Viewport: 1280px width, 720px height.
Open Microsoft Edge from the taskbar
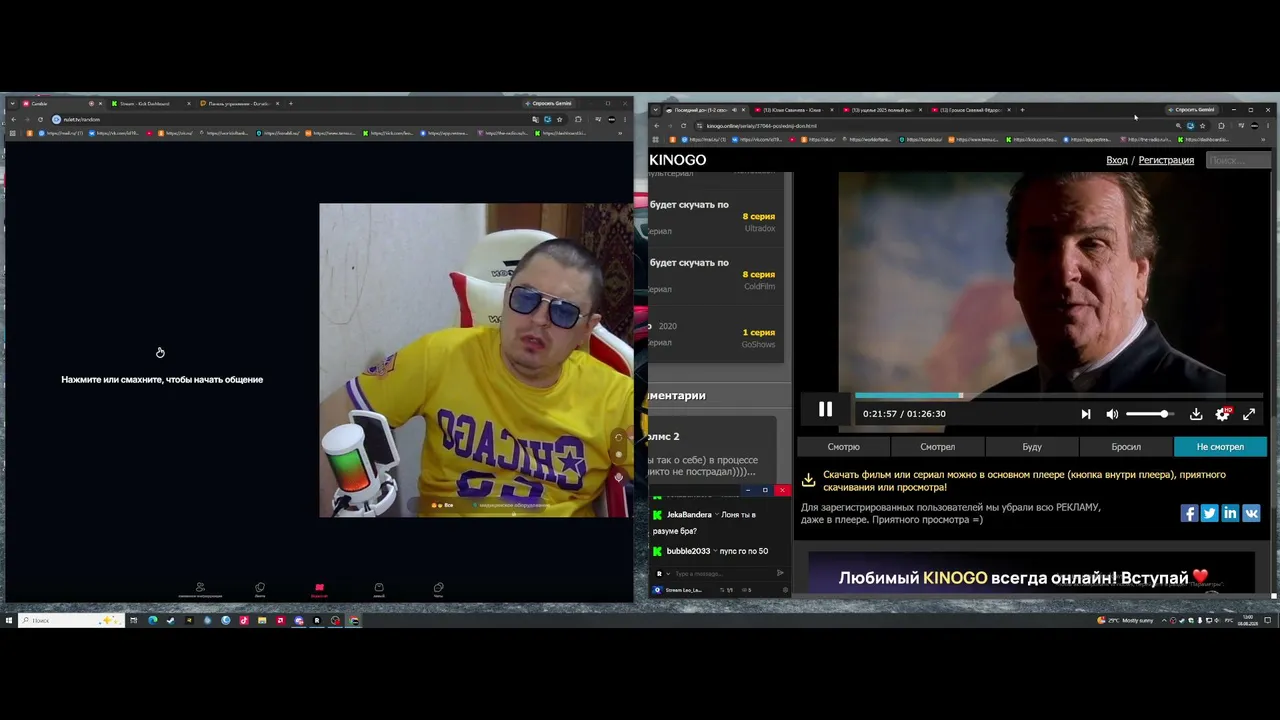[x=152, y=620]
